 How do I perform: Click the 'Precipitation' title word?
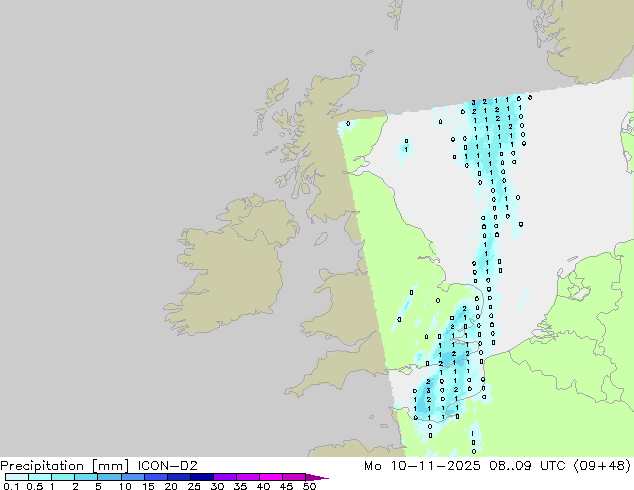[42, 466]
